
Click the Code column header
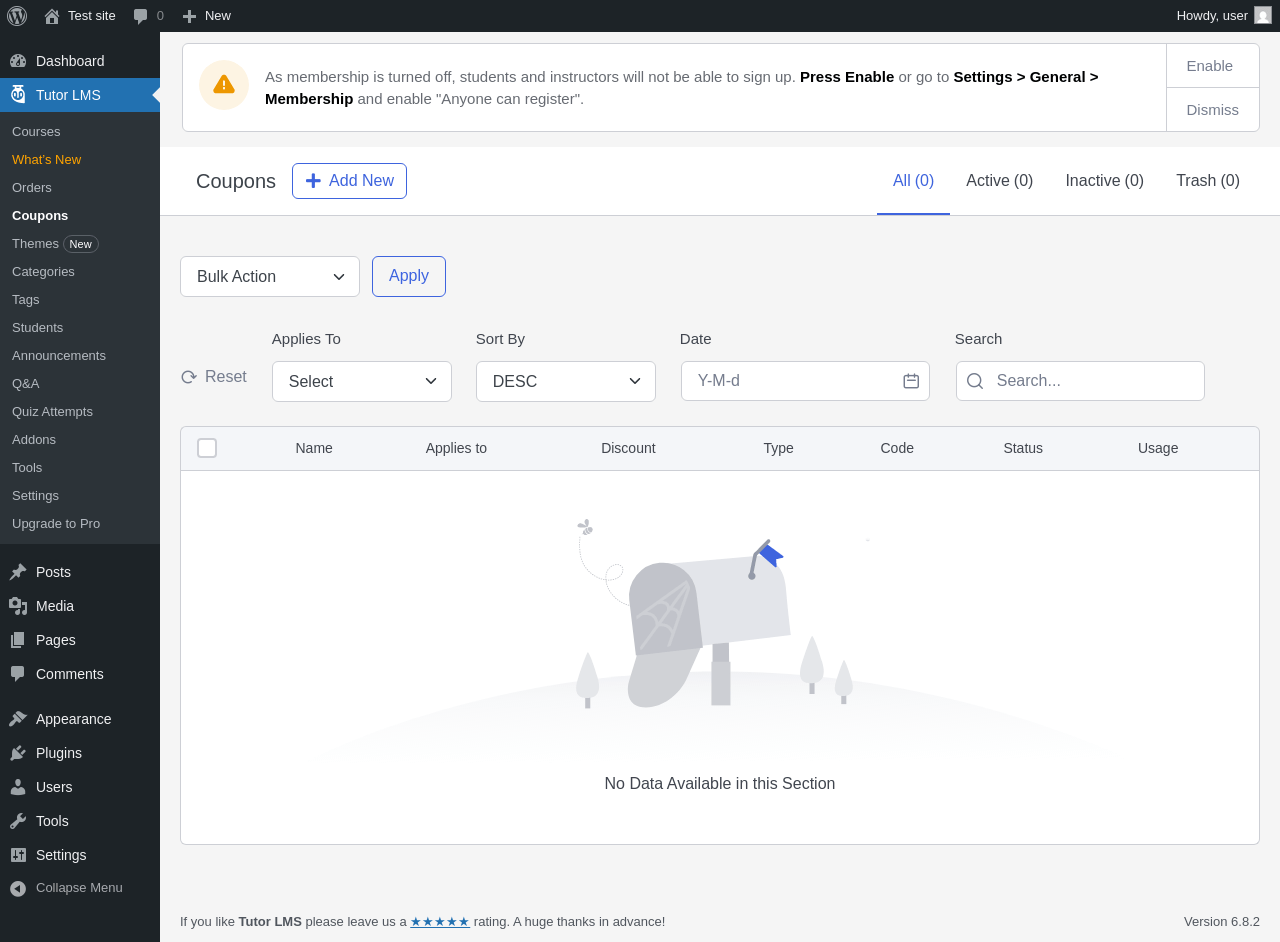(897, 448)
